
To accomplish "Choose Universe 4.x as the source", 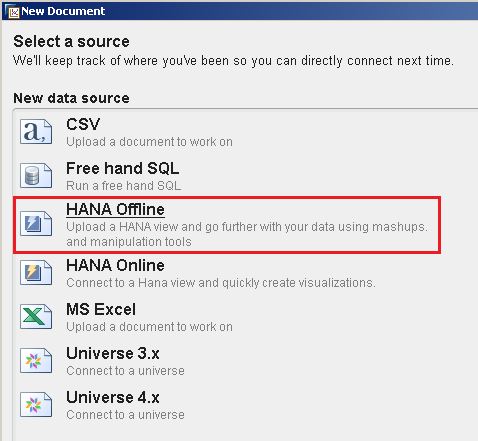I will (x=113, y=397).
